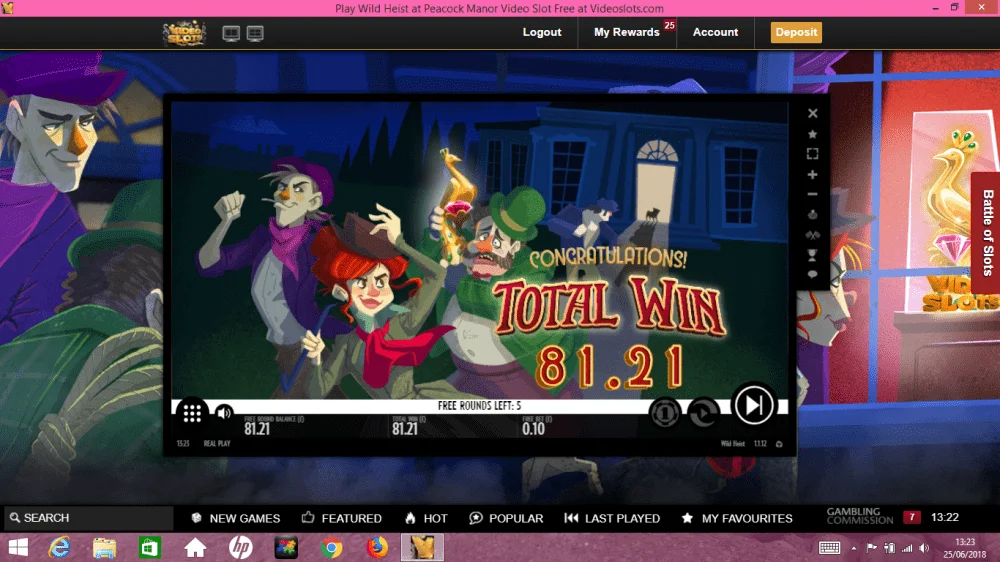Click the Free Rounds Left: 5 text
Screen dimensions: 1000x562
click(x=480, y=406)
